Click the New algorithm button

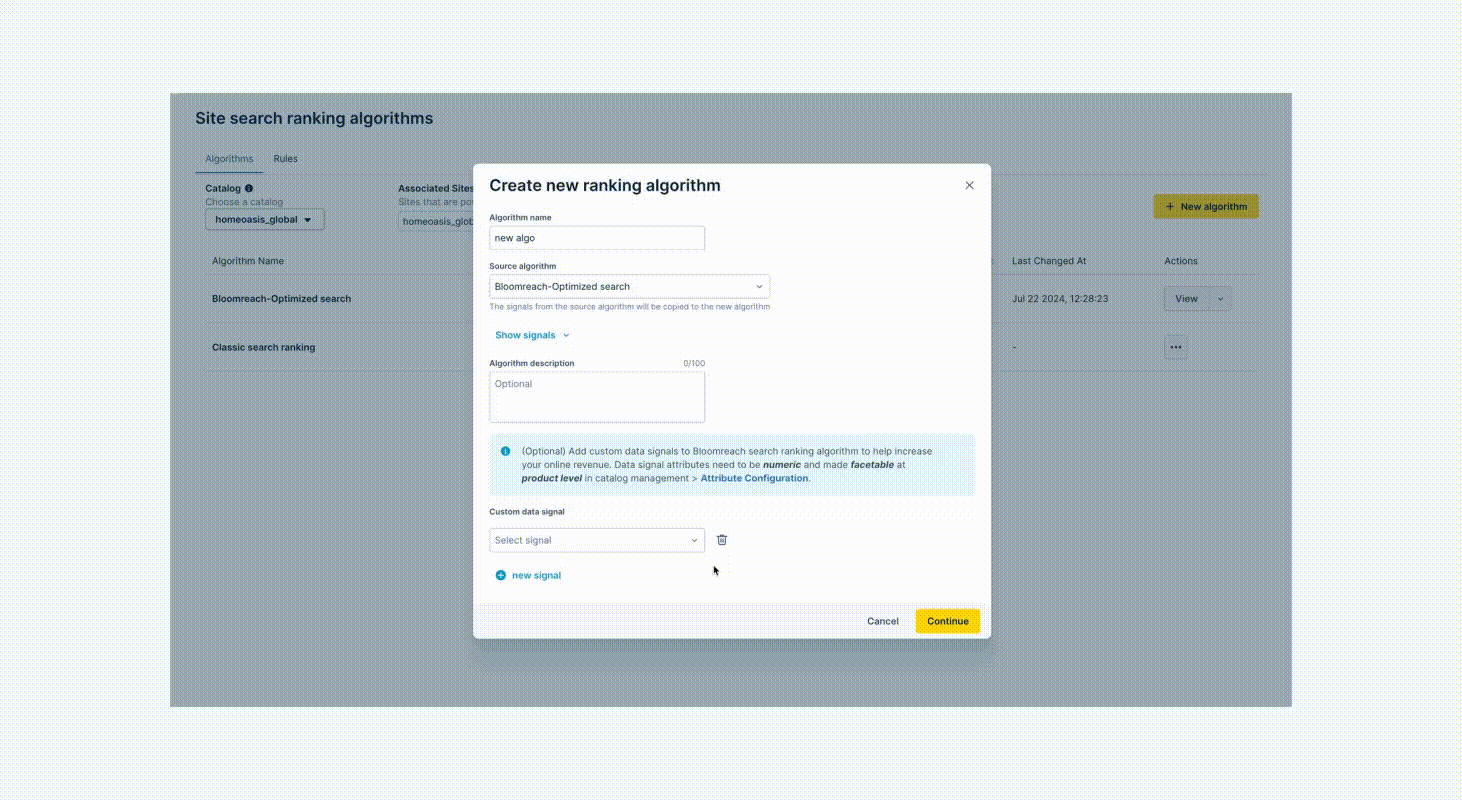tap(1206, 207)
